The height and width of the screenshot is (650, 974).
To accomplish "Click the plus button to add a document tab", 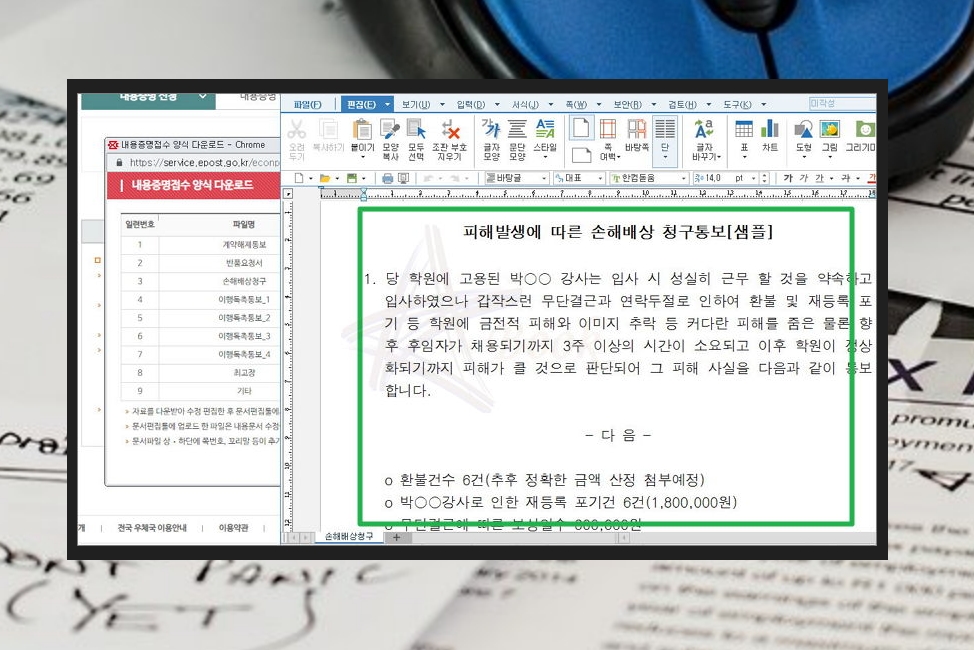I will (396, 537).
